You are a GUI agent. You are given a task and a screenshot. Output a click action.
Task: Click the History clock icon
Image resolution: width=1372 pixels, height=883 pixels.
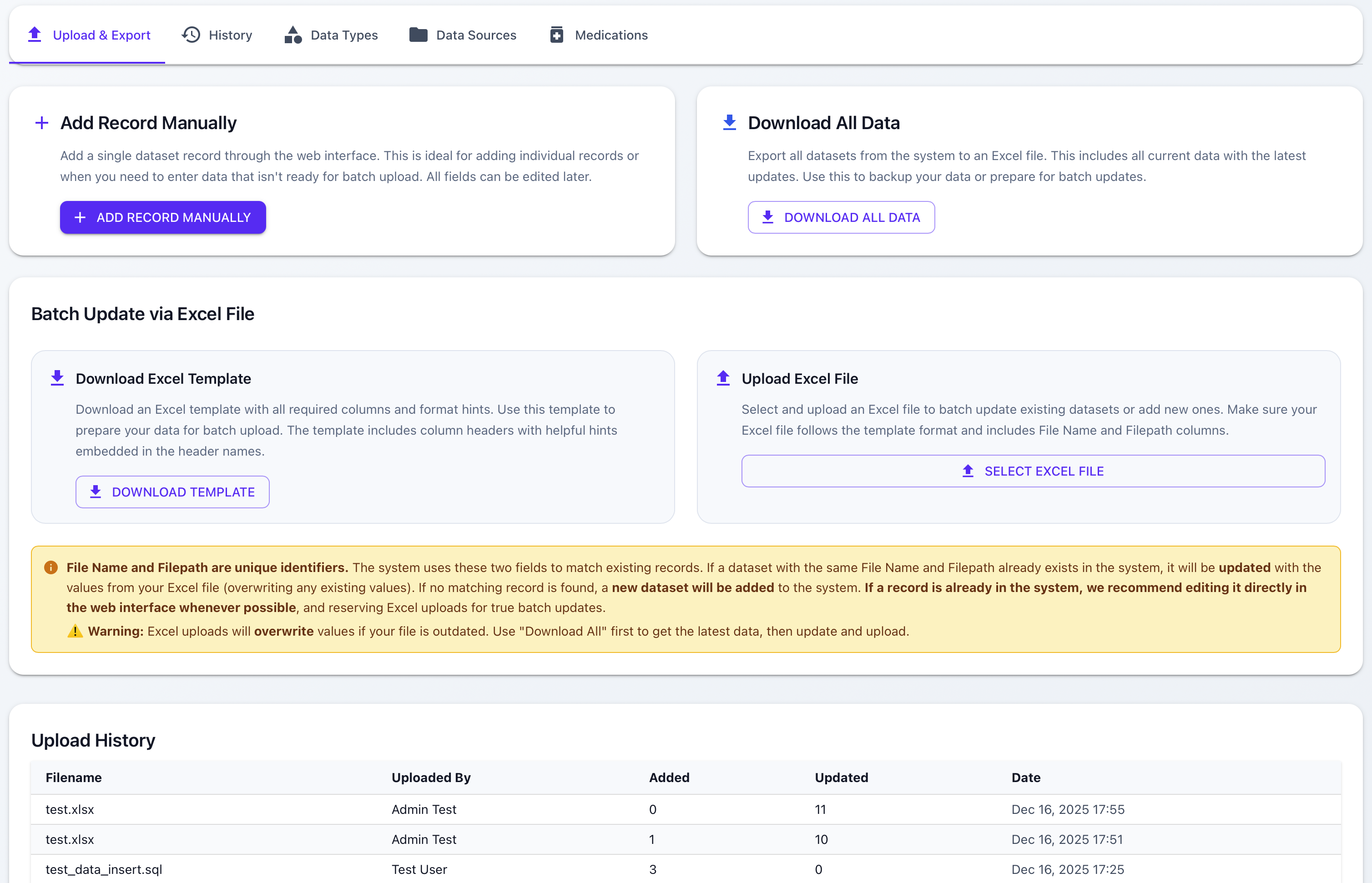[191, 35]
